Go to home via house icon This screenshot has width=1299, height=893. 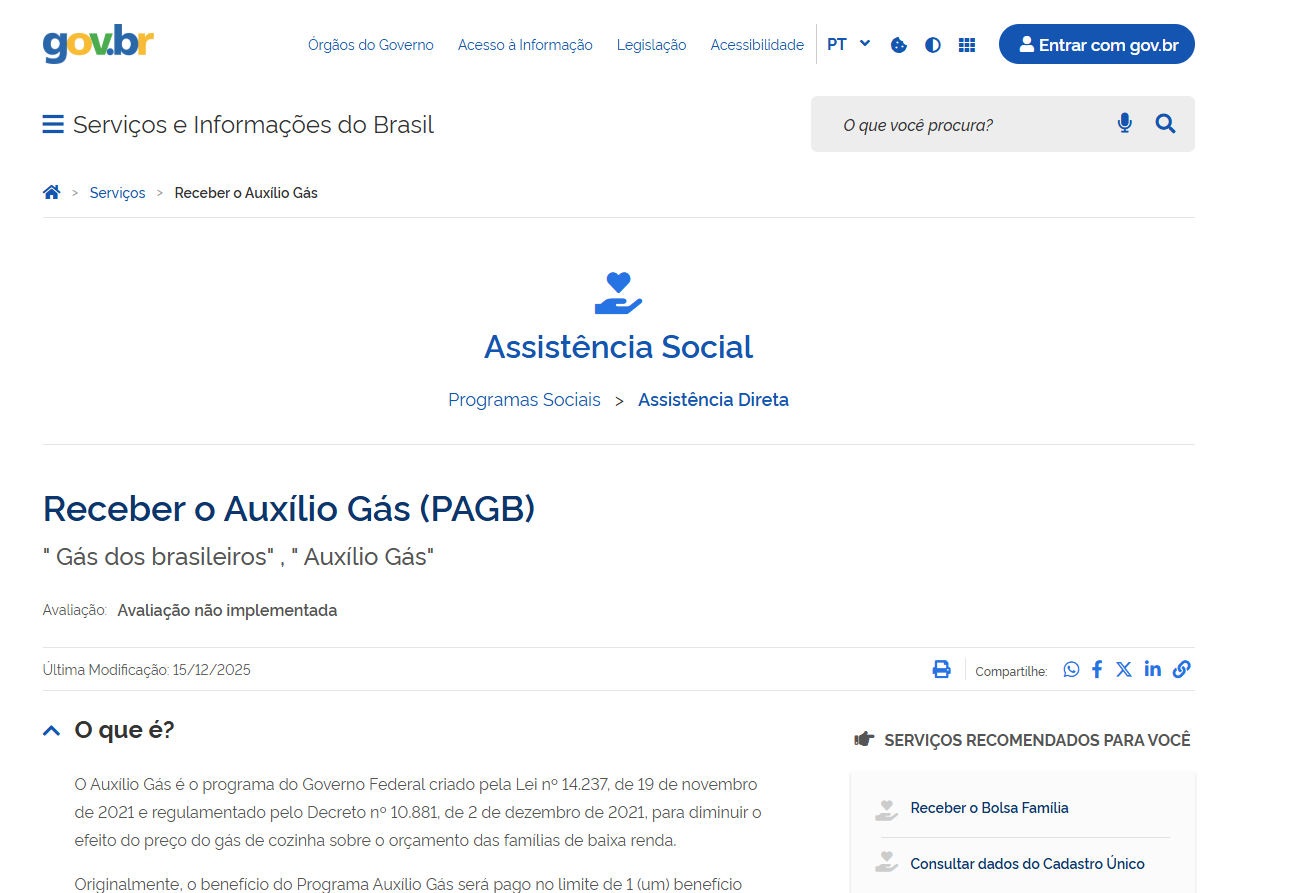52,193
